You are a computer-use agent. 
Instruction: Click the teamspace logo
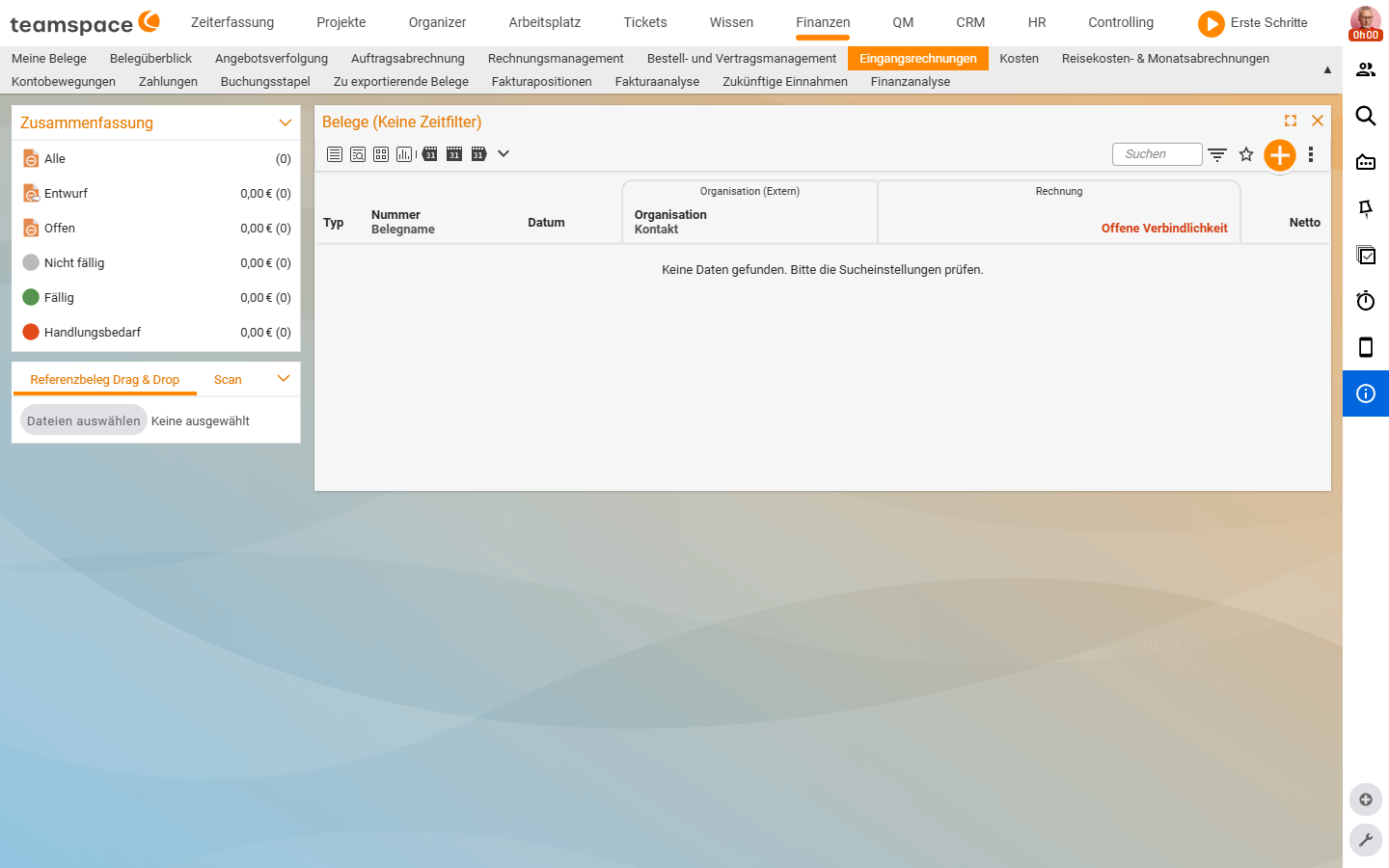click(x=85, y=23)
